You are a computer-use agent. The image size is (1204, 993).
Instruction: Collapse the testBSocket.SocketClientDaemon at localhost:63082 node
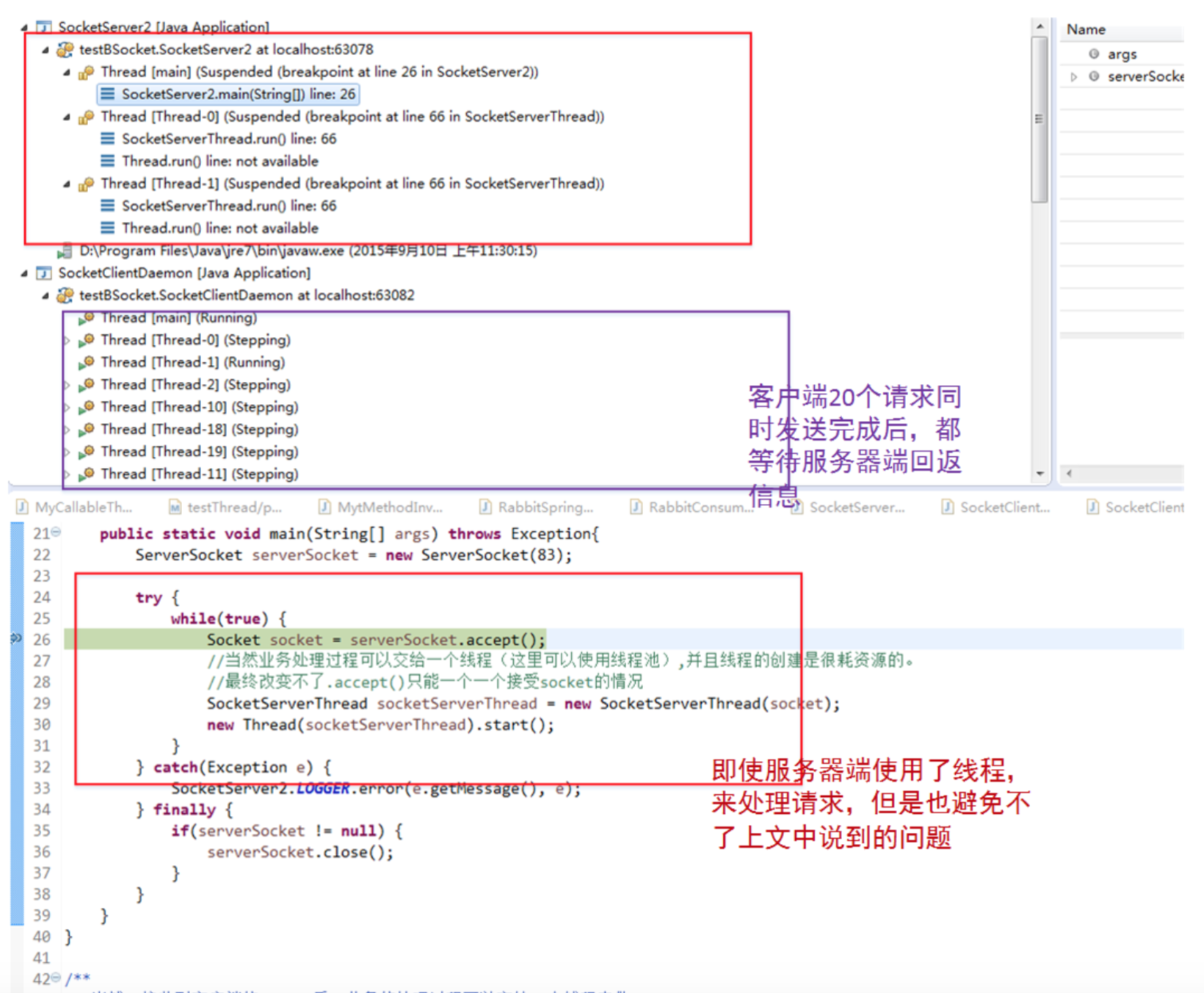pos(46,296)
